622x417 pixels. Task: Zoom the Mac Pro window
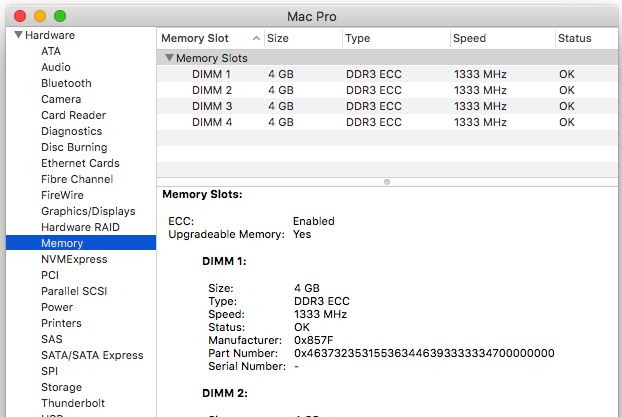click(60, 16)
